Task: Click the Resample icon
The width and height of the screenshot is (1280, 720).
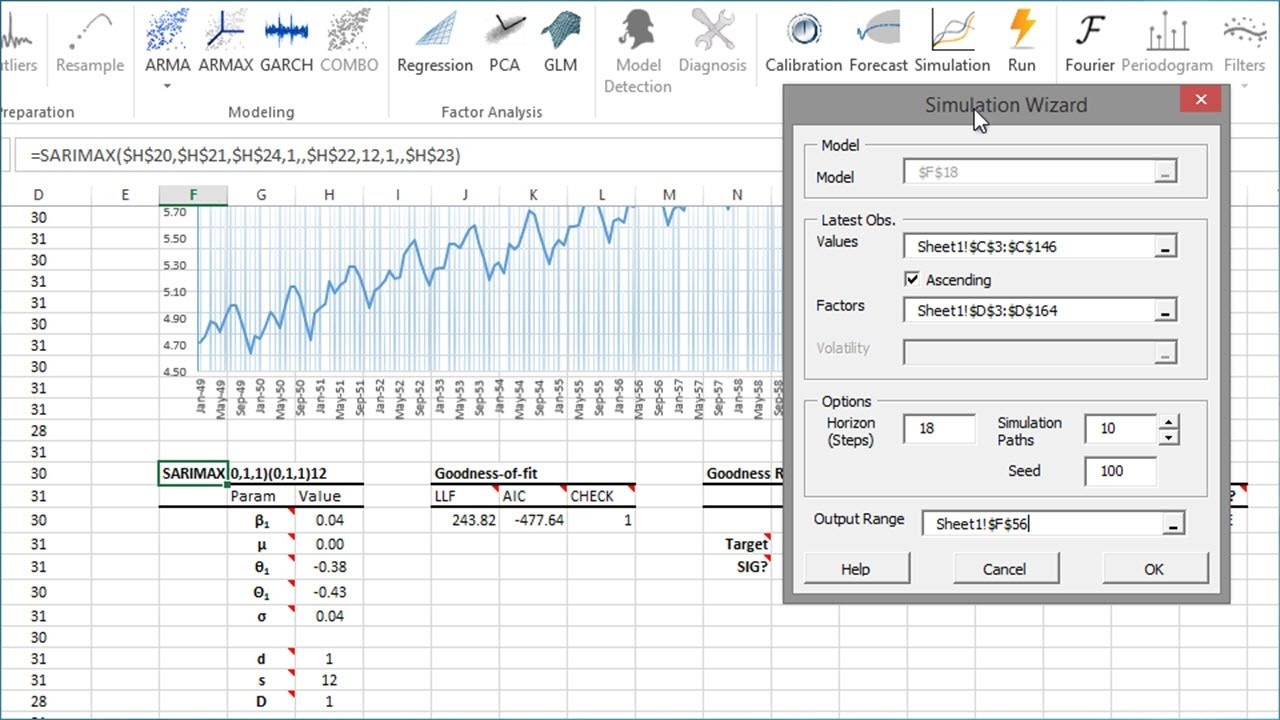Action: tap(90, 42)
